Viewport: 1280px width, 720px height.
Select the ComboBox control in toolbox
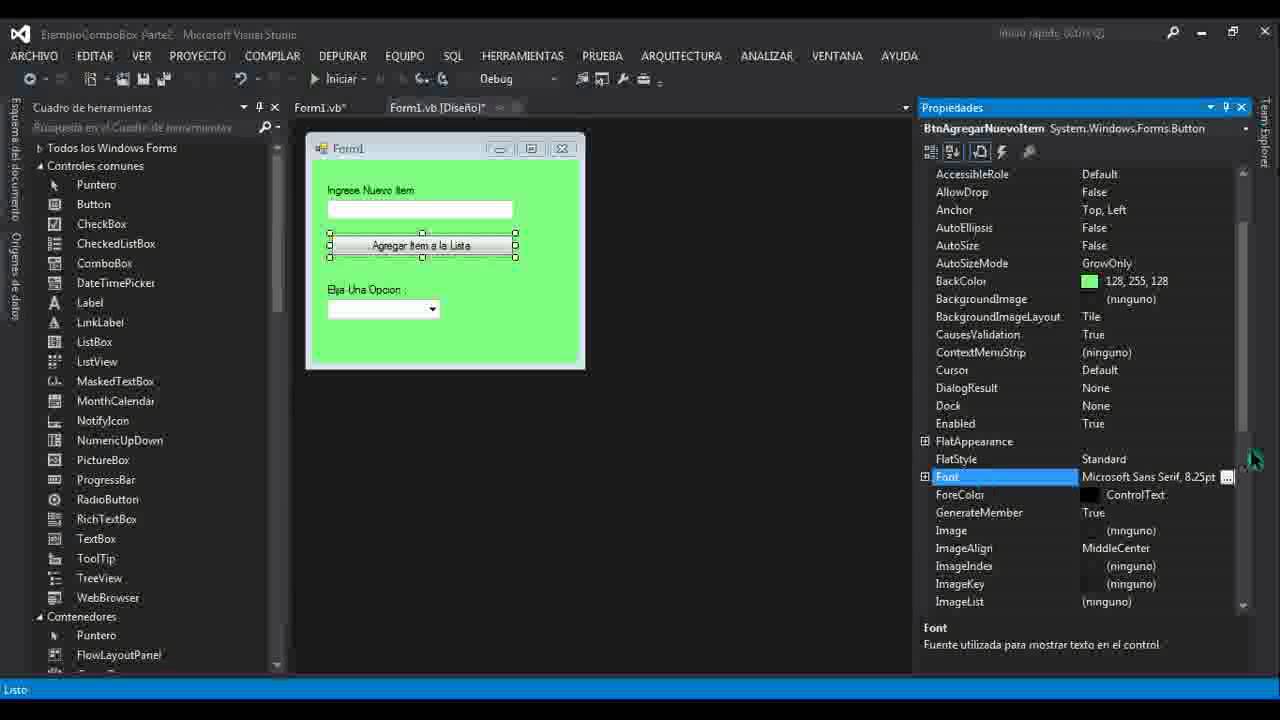coord(104,263)
